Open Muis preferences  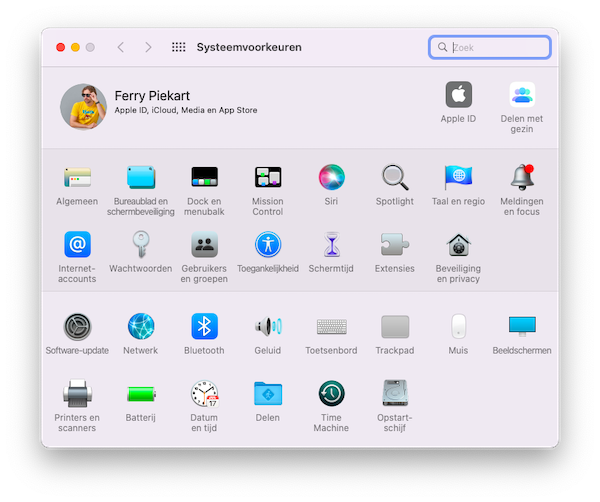coord(458,326)
